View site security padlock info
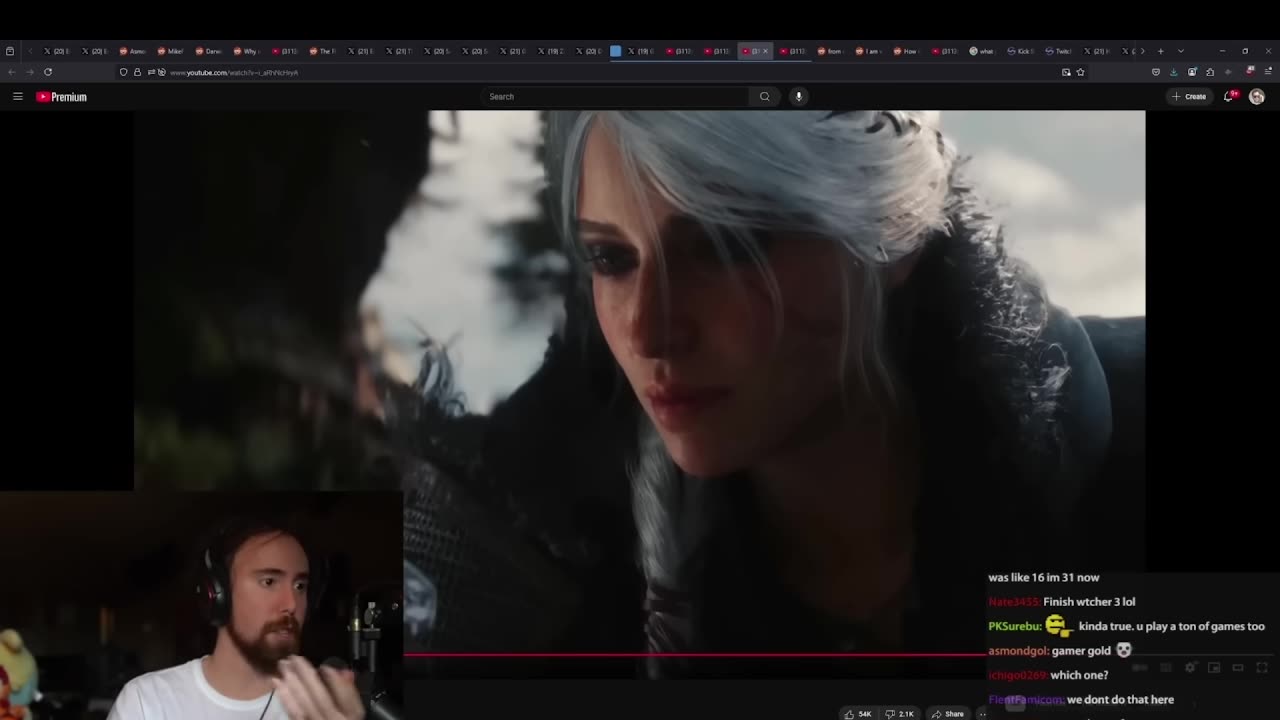The height and width of the screenshot is (720, 1280). tap(137, 72)
